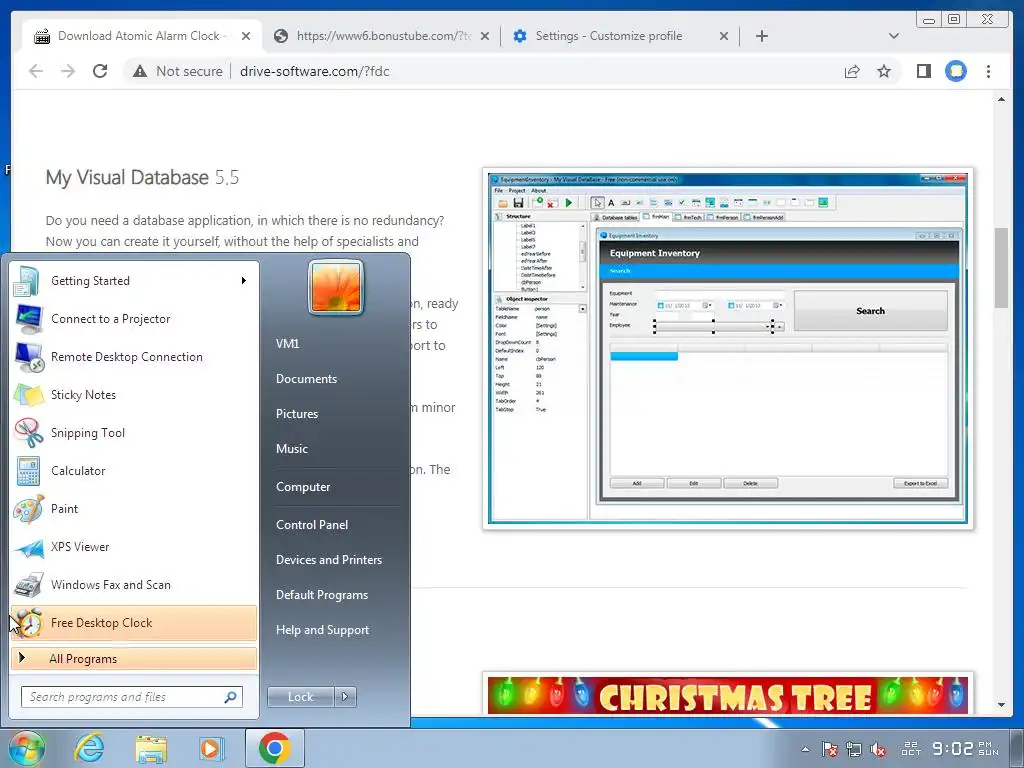Open Calculator from Start menu
The image size is (1024, 768).
(133, 470)
